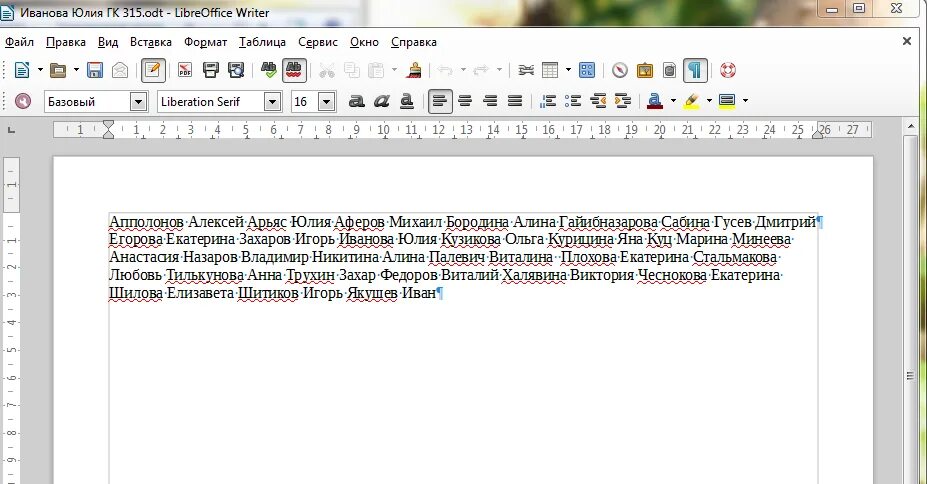The height and width of the screenshot is (484, 927).
Task: Open the Background Color dropdown arrow
Action: click(745, 100)
